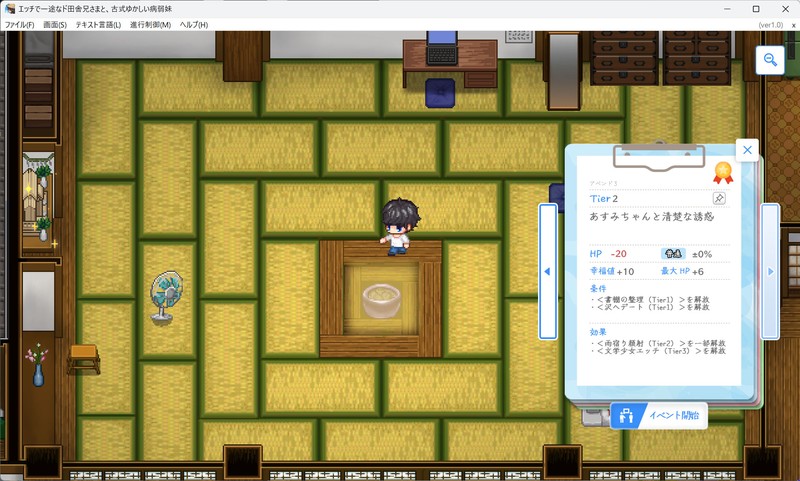Click the dark-haired player character
Image resolution: width=800 pixels, height=481 pixels.
click(399, 224)
